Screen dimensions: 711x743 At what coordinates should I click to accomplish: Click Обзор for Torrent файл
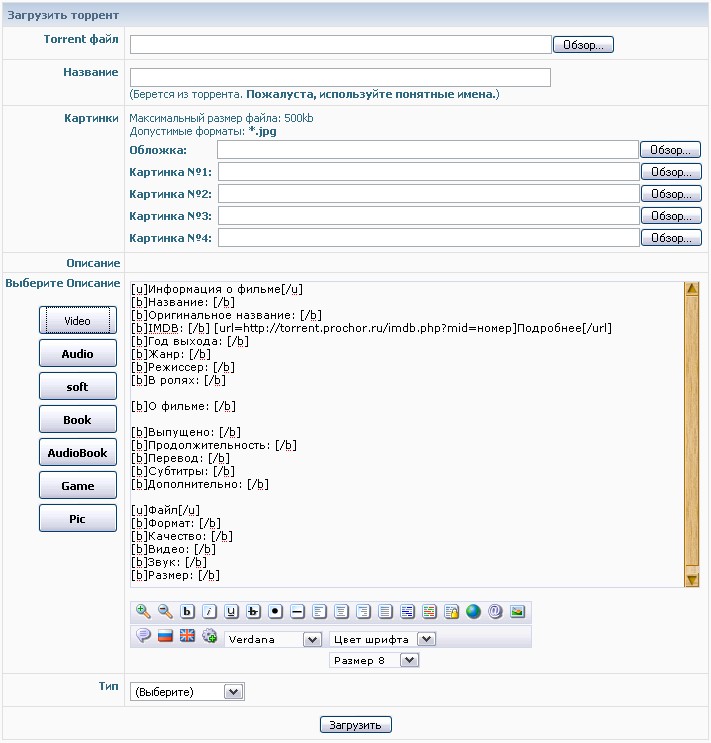583,45
